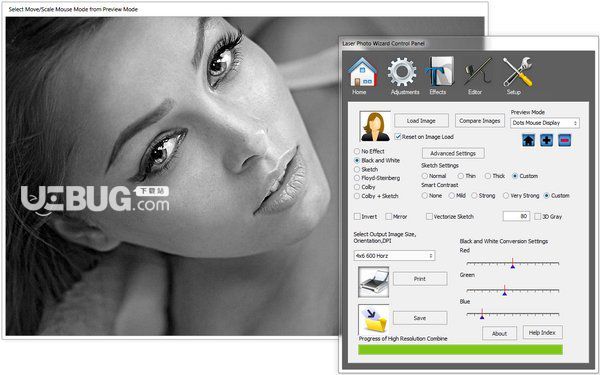600x375 pixels.
Task: Click the Advanced Settings button
Action: [x=453, y=153]
